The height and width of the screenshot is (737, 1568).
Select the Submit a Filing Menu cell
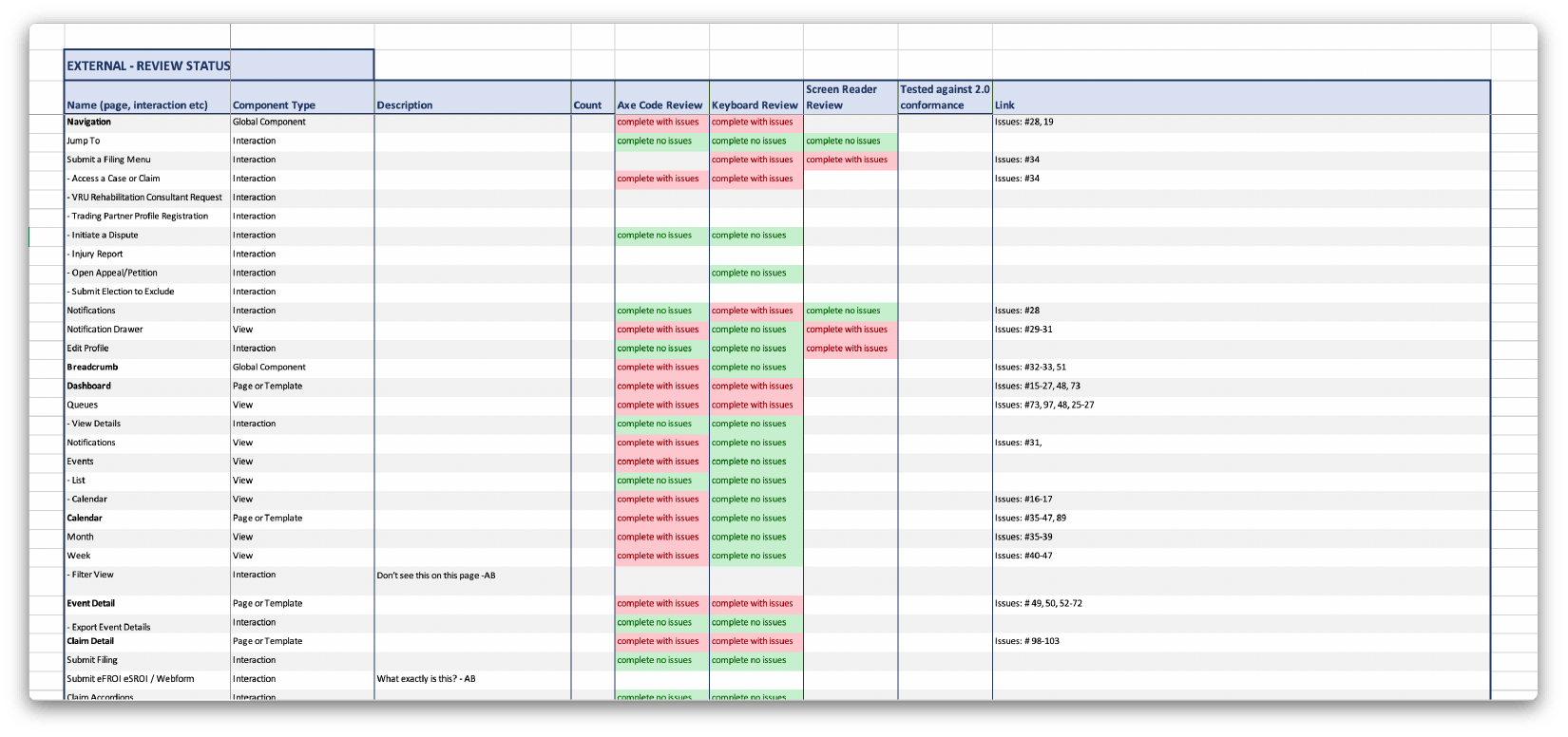[147, 161]
